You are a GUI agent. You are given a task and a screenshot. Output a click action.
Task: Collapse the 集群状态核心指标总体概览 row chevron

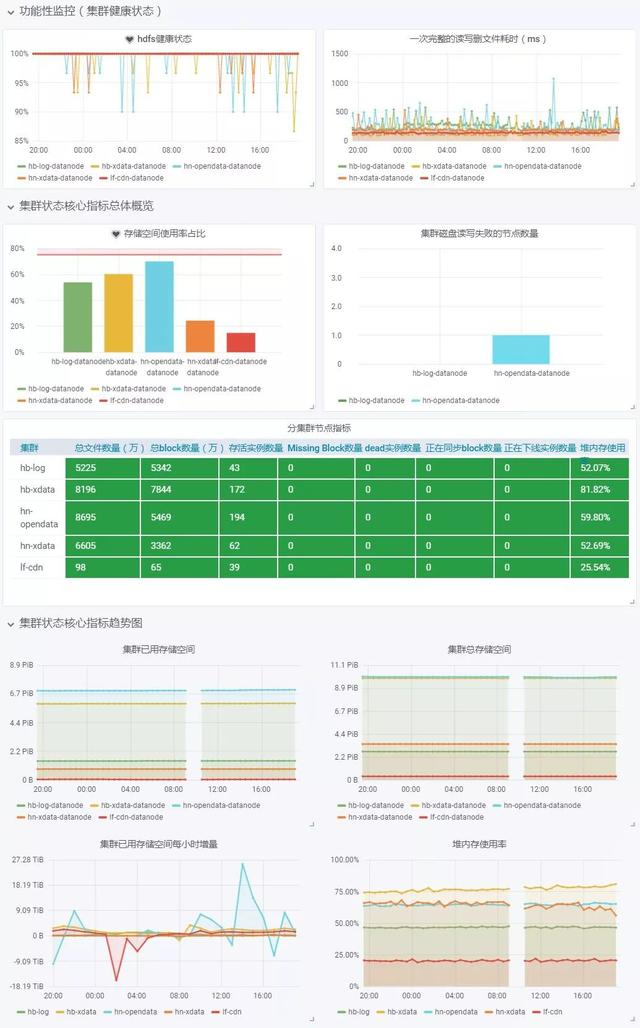click(10, 207)
